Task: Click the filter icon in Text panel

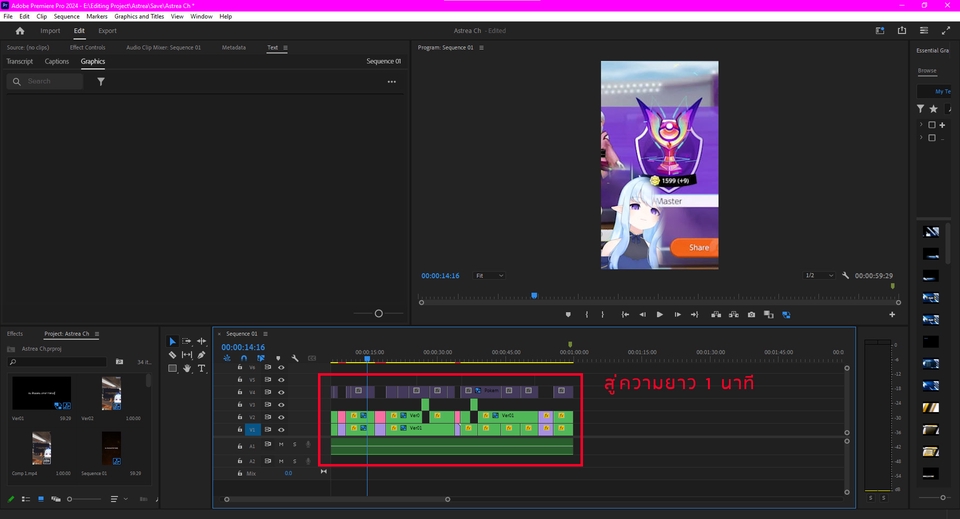Action: tap(101, 81)
